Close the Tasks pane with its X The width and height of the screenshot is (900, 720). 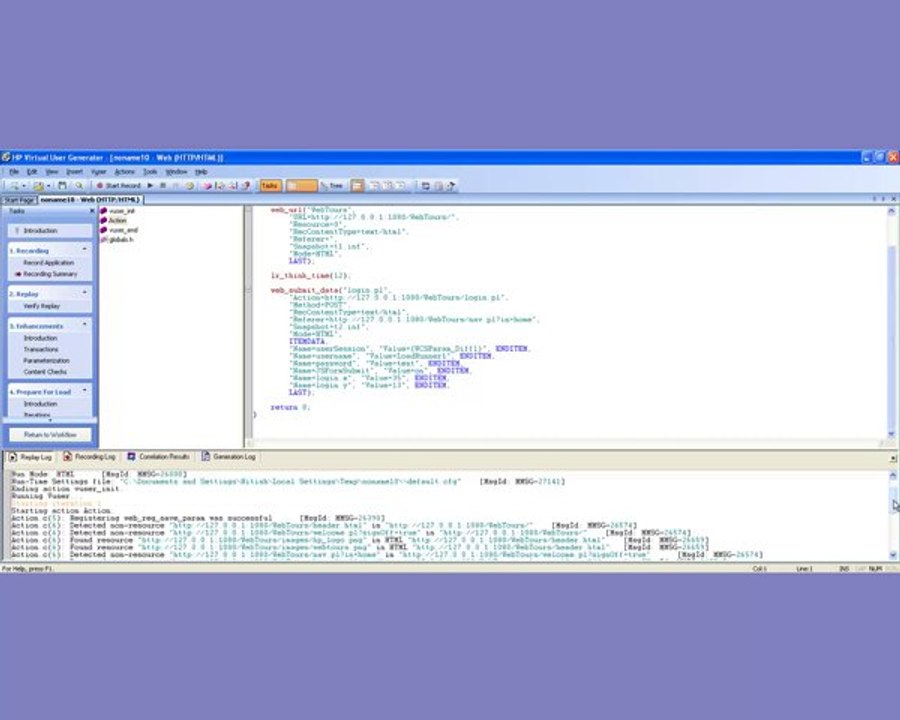click(x=92, y=211)
